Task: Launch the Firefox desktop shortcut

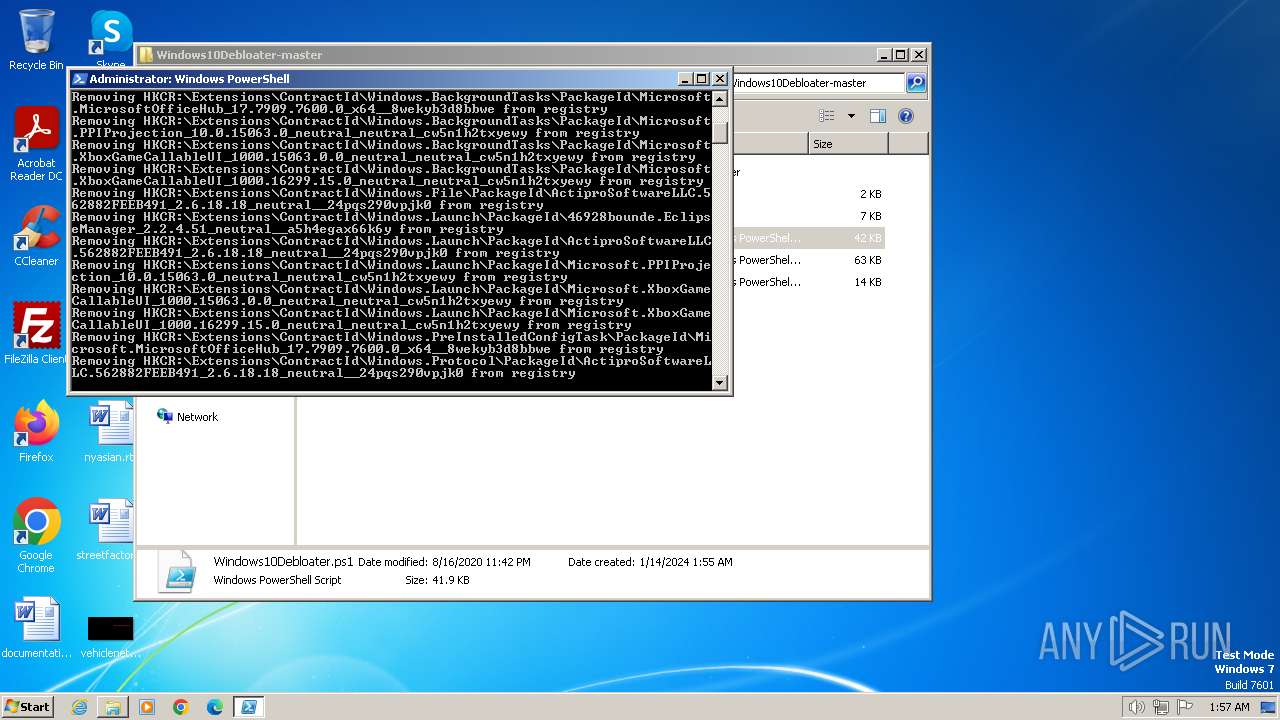Action: click(36, 432)
